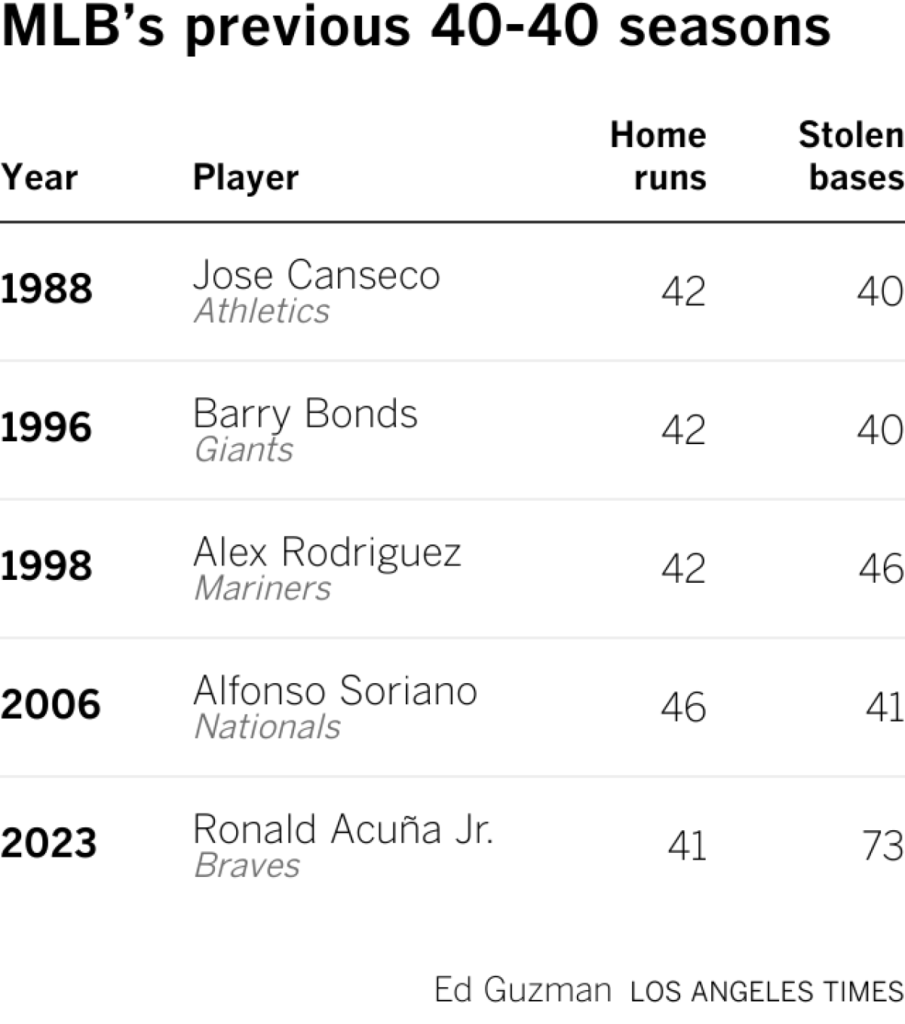Click the Giants team label
The width and height of the screenshot is (905, 1024).
coord(244,450)
